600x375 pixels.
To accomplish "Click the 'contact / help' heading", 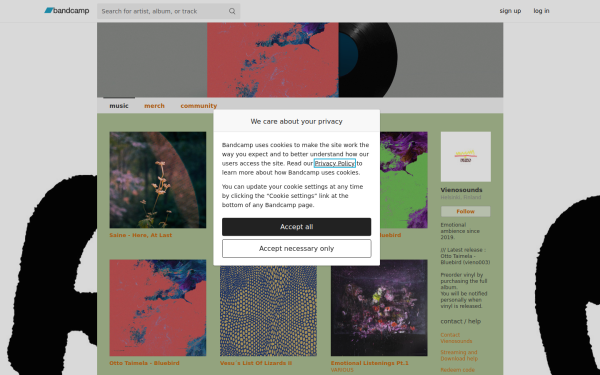I will click(460, 321).
